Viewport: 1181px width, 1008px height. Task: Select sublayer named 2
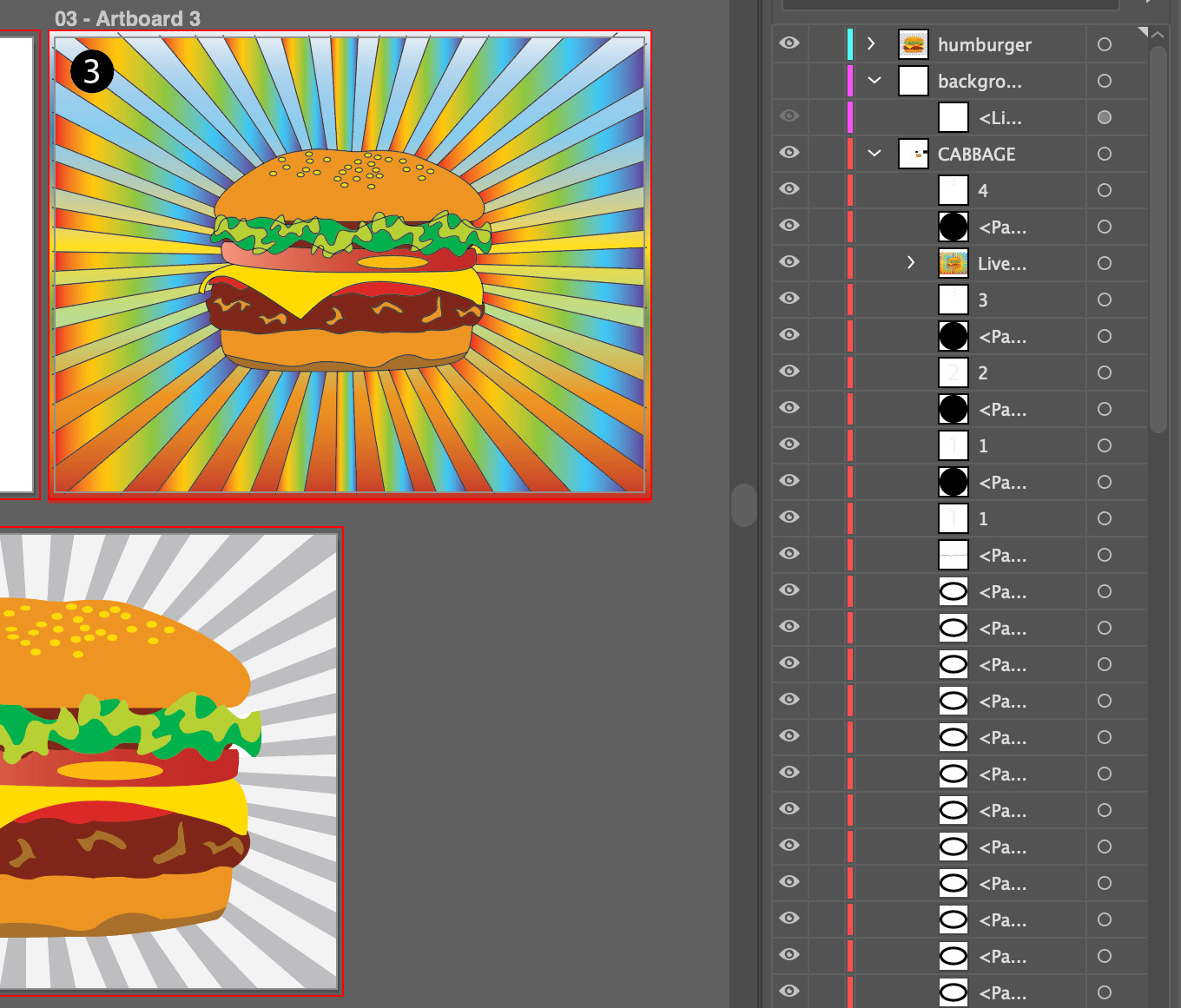pos(983,373)
